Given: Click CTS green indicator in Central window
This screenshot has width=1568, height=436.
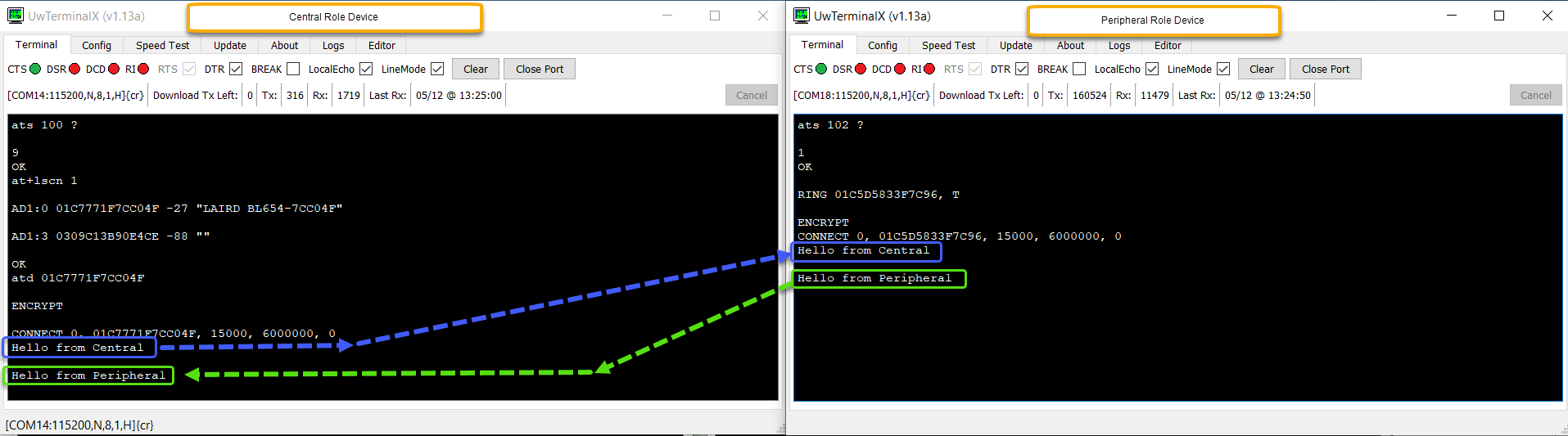Looking at the screenshot, I should (x=35, y=69).
